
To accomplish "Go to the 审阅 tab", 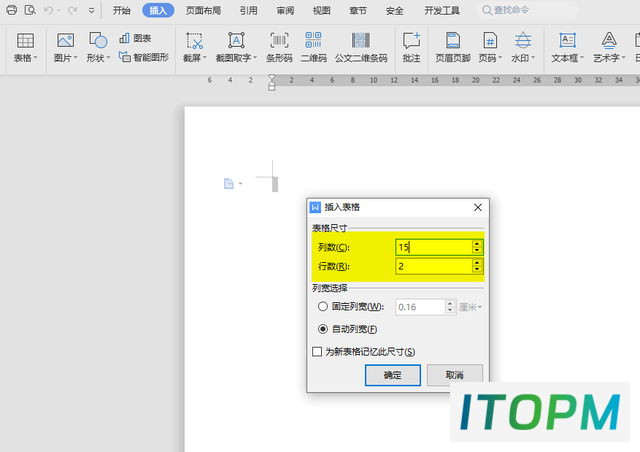I will (x=285, y=11).
